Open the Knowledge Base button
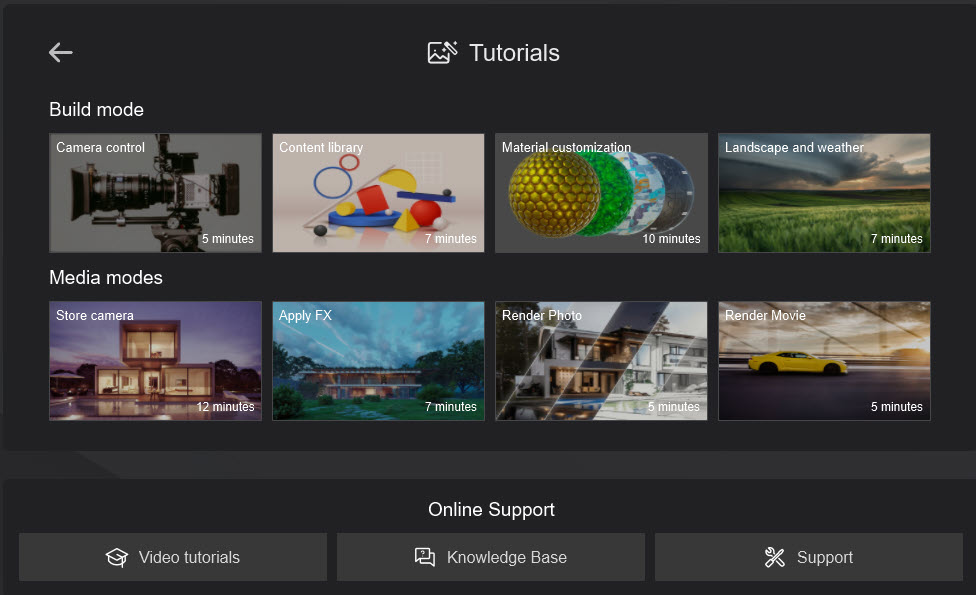This screenshot has width=976, height=595. [490, 557]
